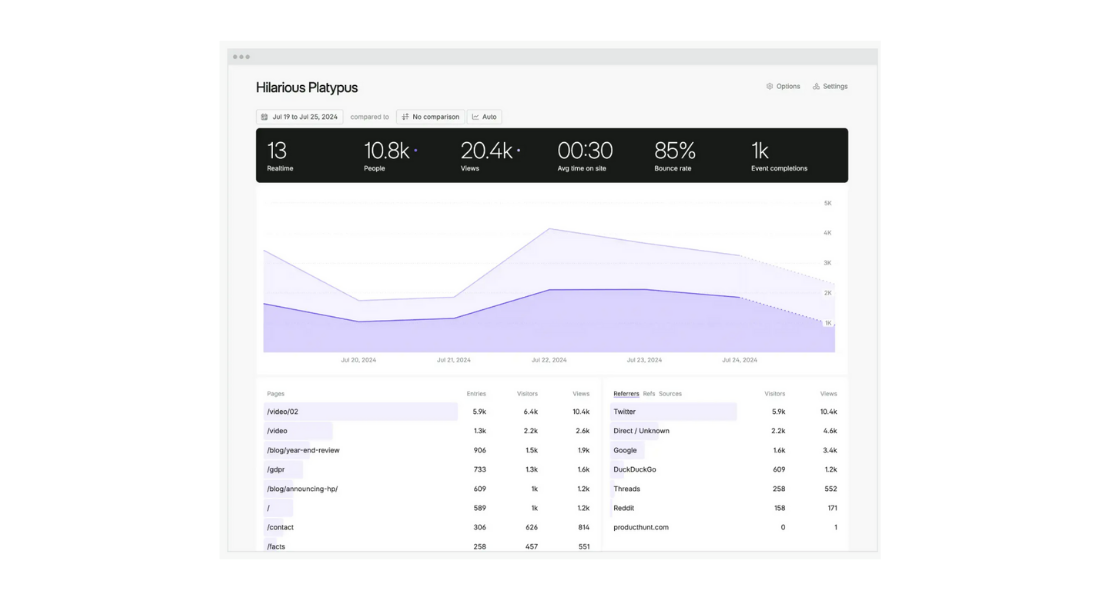The image size is (1100, 600).
Task: Click the /blog/year-end-review page link
Action: pyautogui.click(x=303, y=450)
